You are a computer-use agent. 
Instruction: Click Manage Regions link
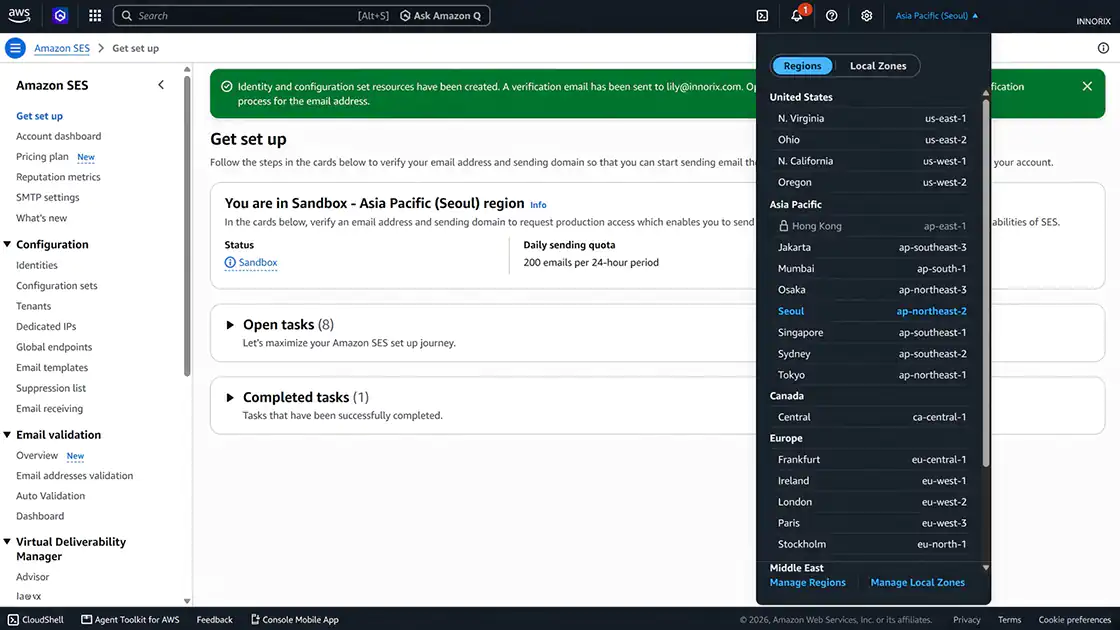[x=807, y=582]
